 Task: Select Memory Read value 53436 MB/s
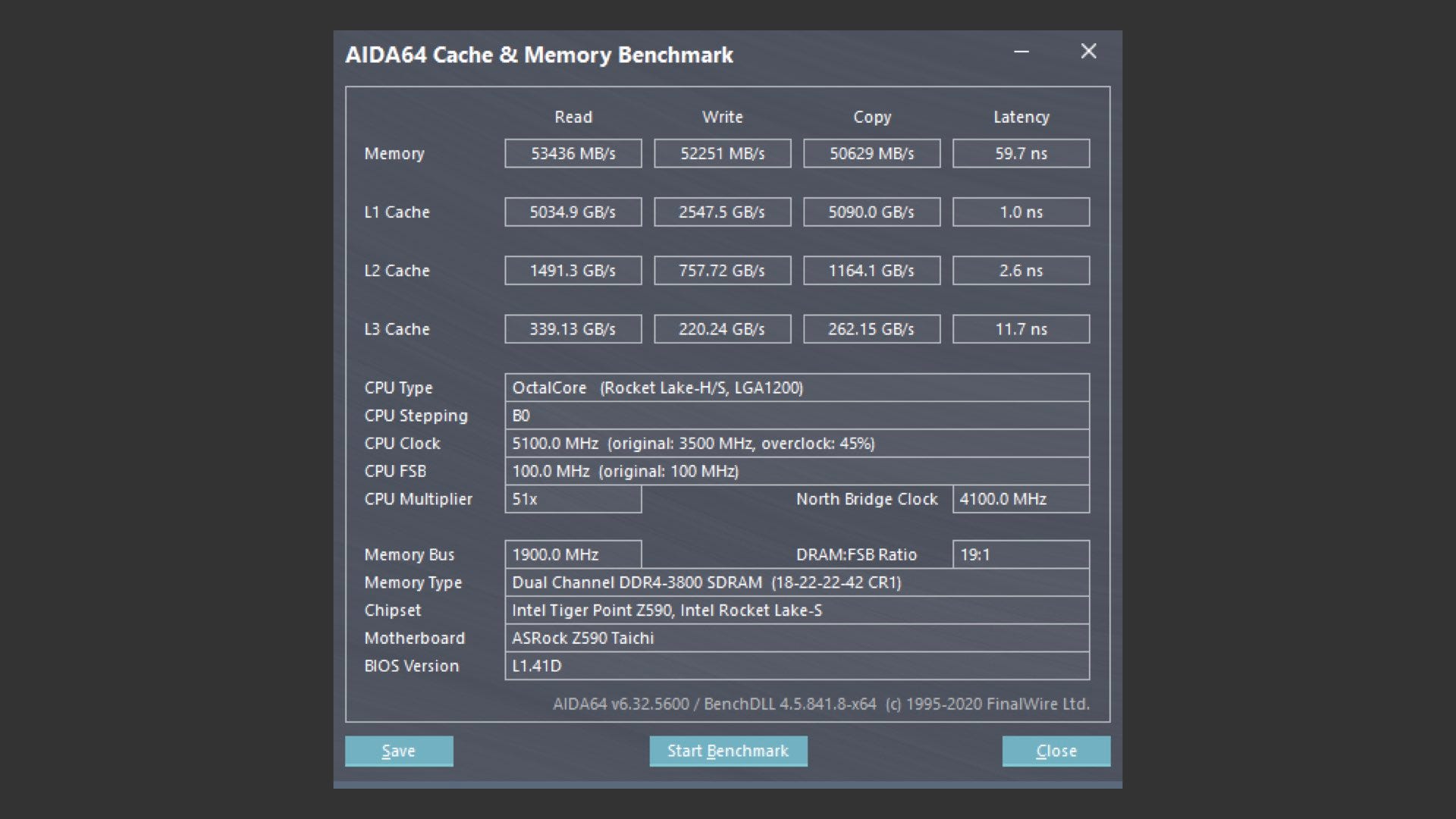pos(573,153)
